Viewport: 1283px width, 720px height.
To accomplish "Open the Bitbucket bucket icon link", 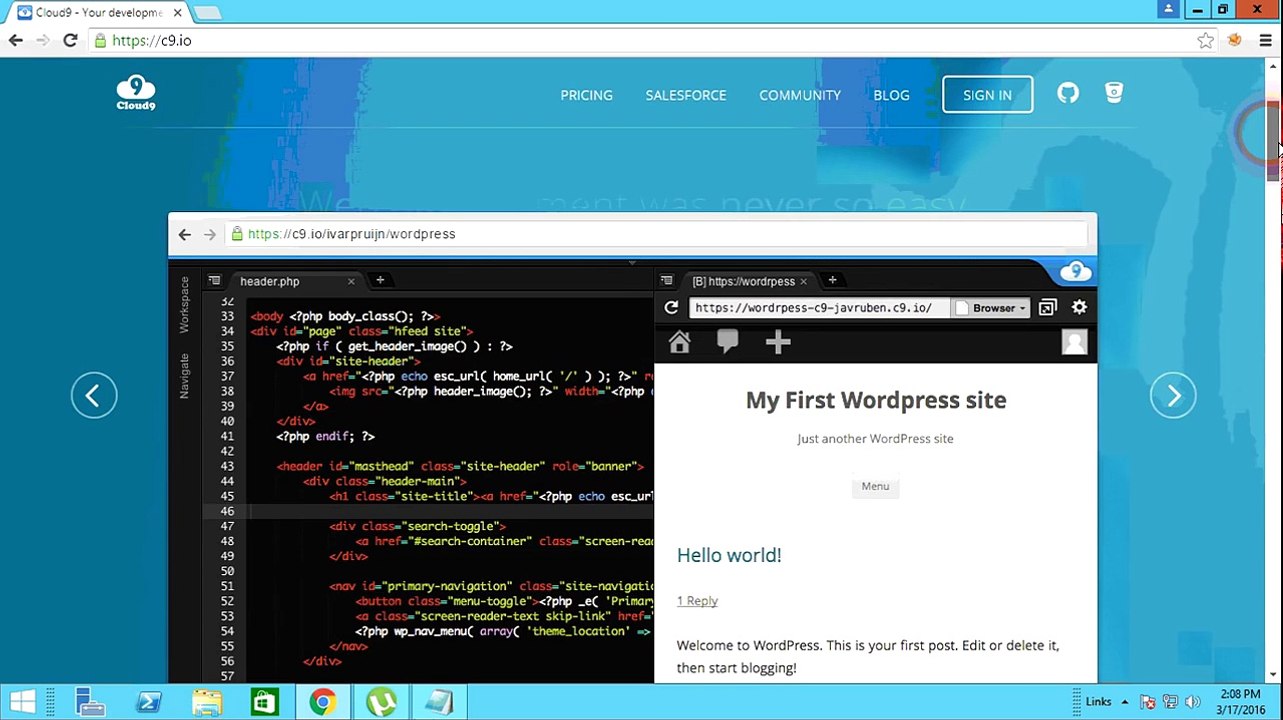I will click(1114, 93).
